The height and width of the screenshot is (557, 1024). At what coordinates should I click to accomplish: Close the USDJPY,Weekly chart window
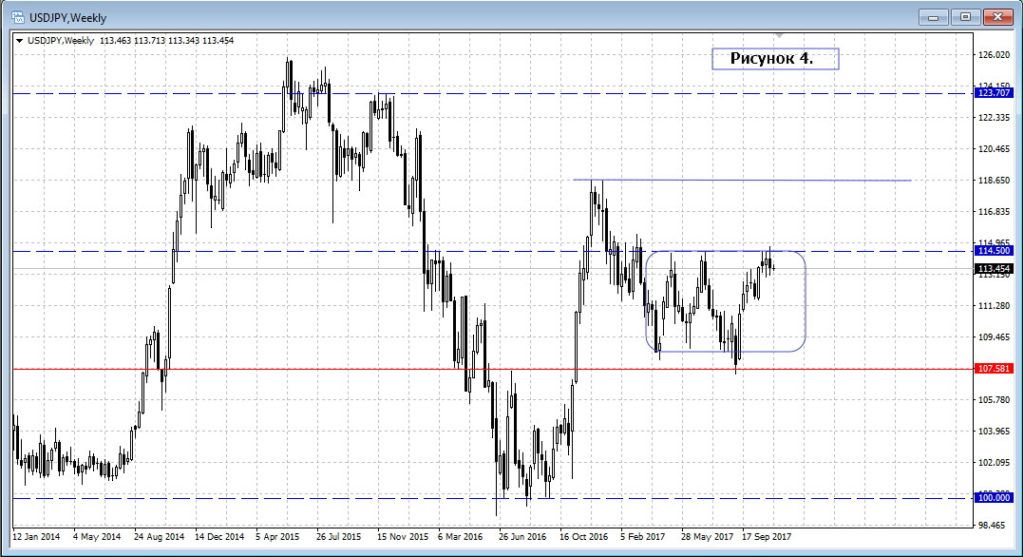[997, 16]
